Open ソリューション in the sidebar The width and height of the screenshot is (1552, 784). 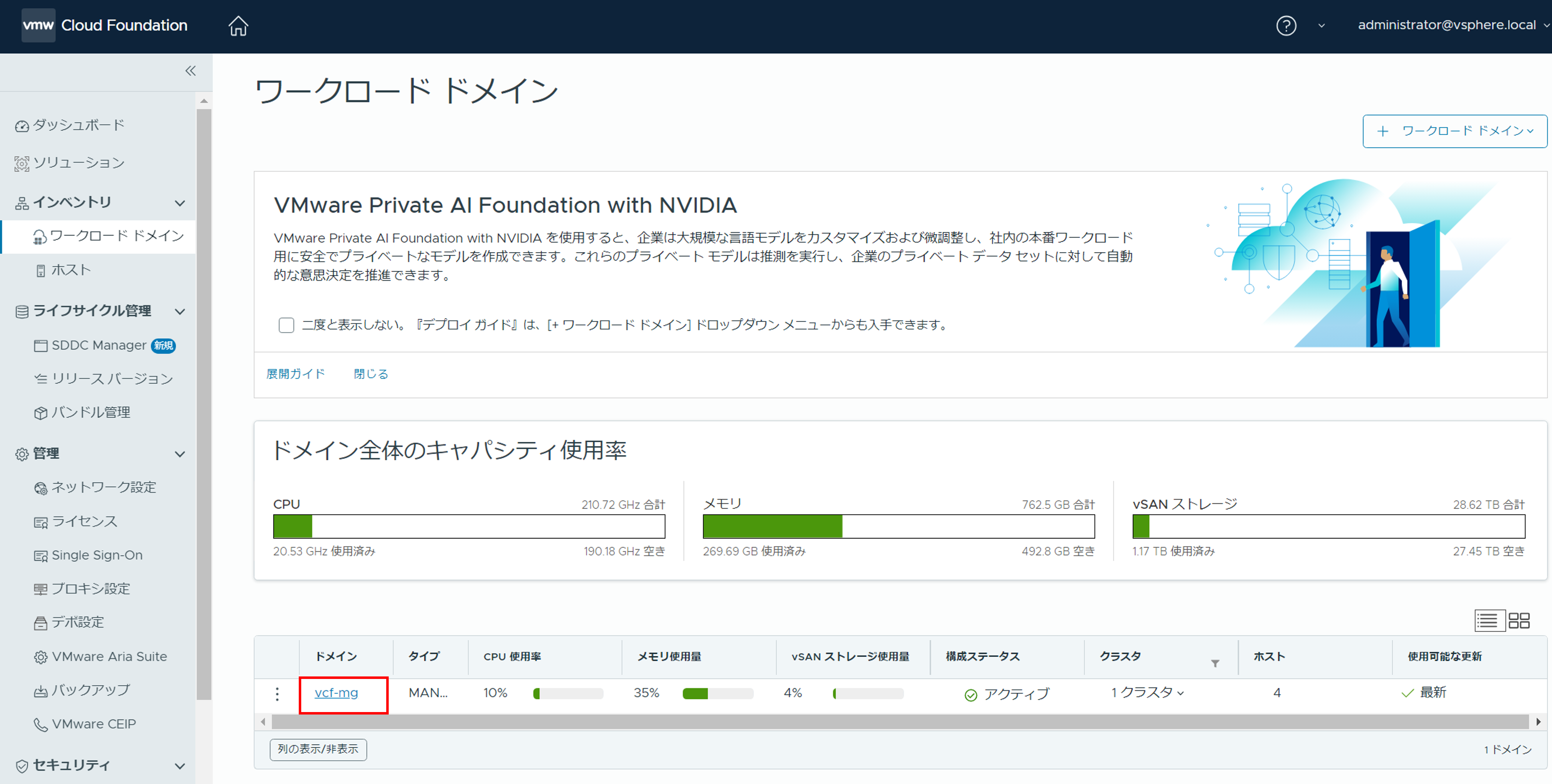pos(78,163)
